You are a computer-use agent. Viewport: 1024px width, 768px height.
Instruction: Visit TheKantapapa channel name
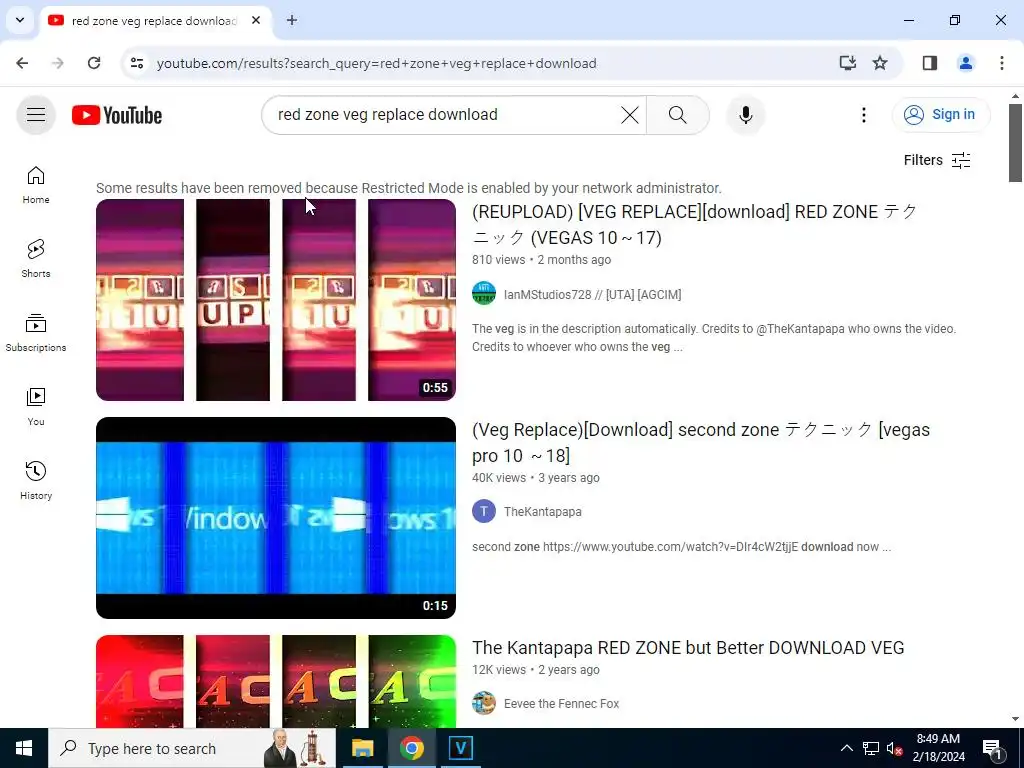(543, 512)
